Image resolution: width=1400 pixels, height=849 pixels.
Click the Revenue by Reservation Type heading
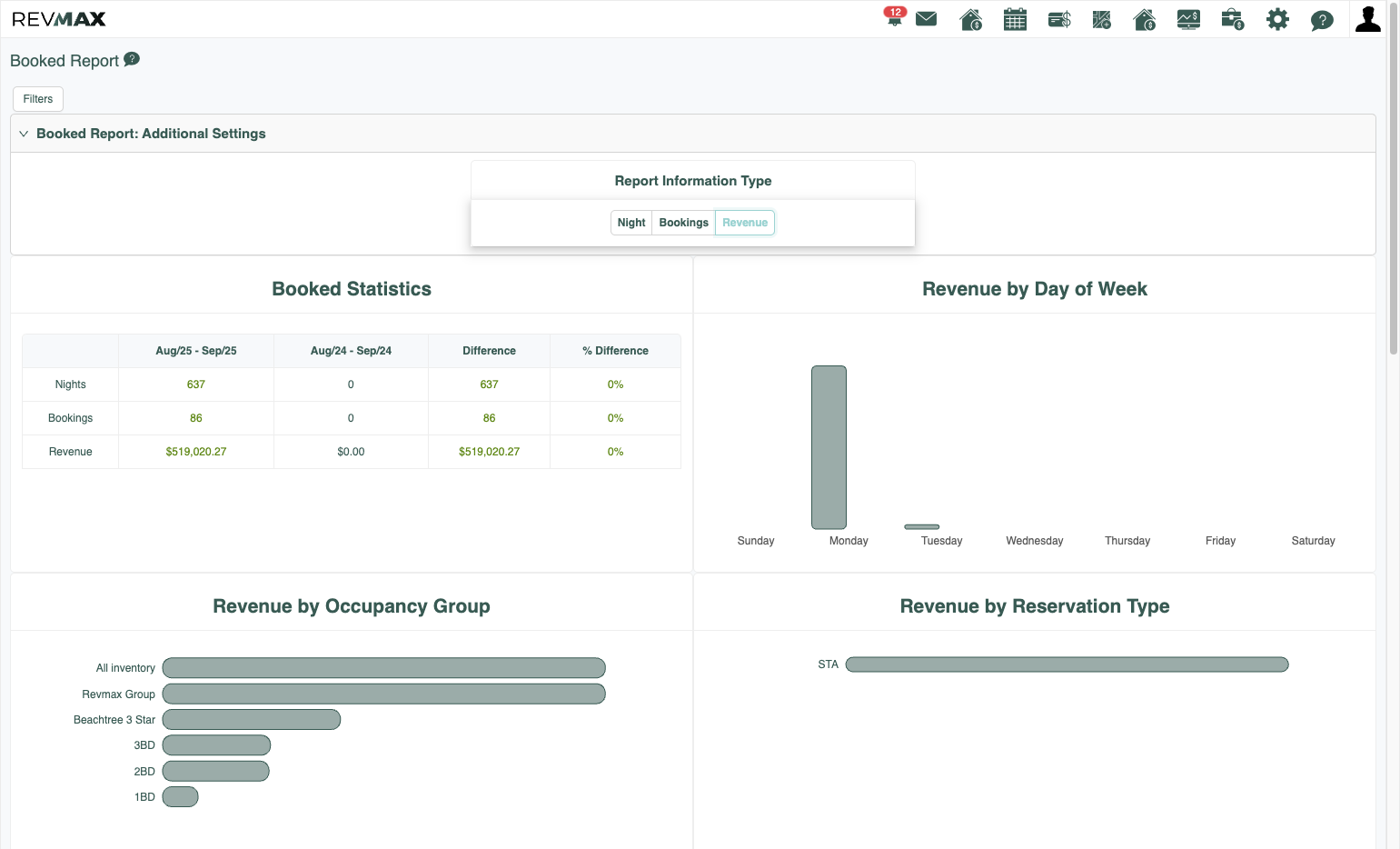[1035, 606]
